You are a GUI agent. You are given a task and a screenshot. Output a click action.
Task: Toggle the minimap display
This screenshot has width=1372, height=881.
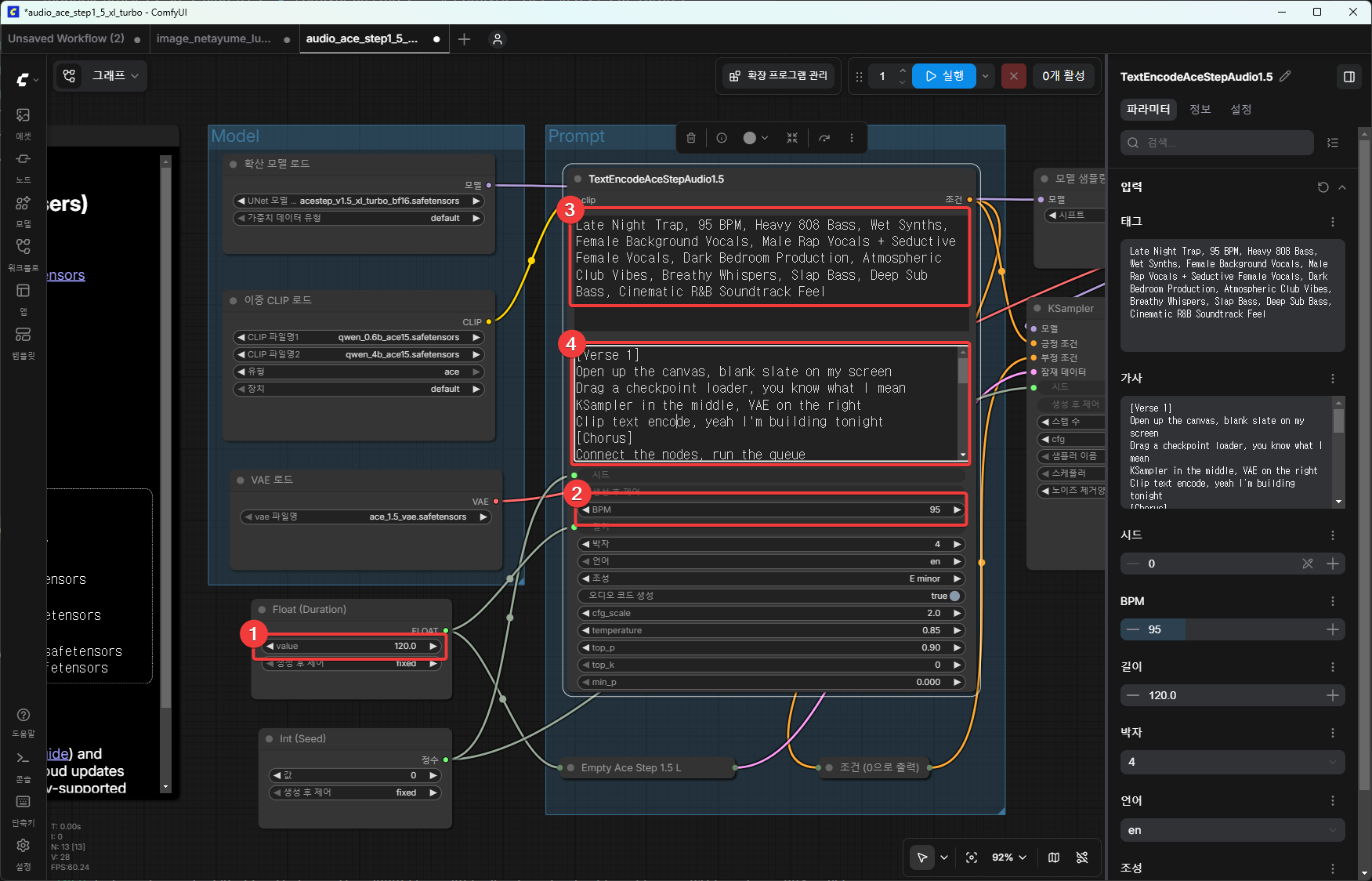(1054, 857)
